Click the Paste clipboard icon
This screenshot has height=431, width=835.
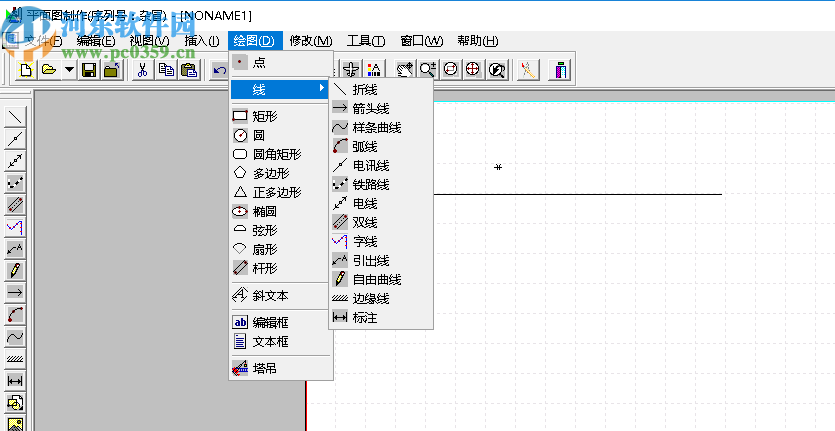(x=189, y=70)
